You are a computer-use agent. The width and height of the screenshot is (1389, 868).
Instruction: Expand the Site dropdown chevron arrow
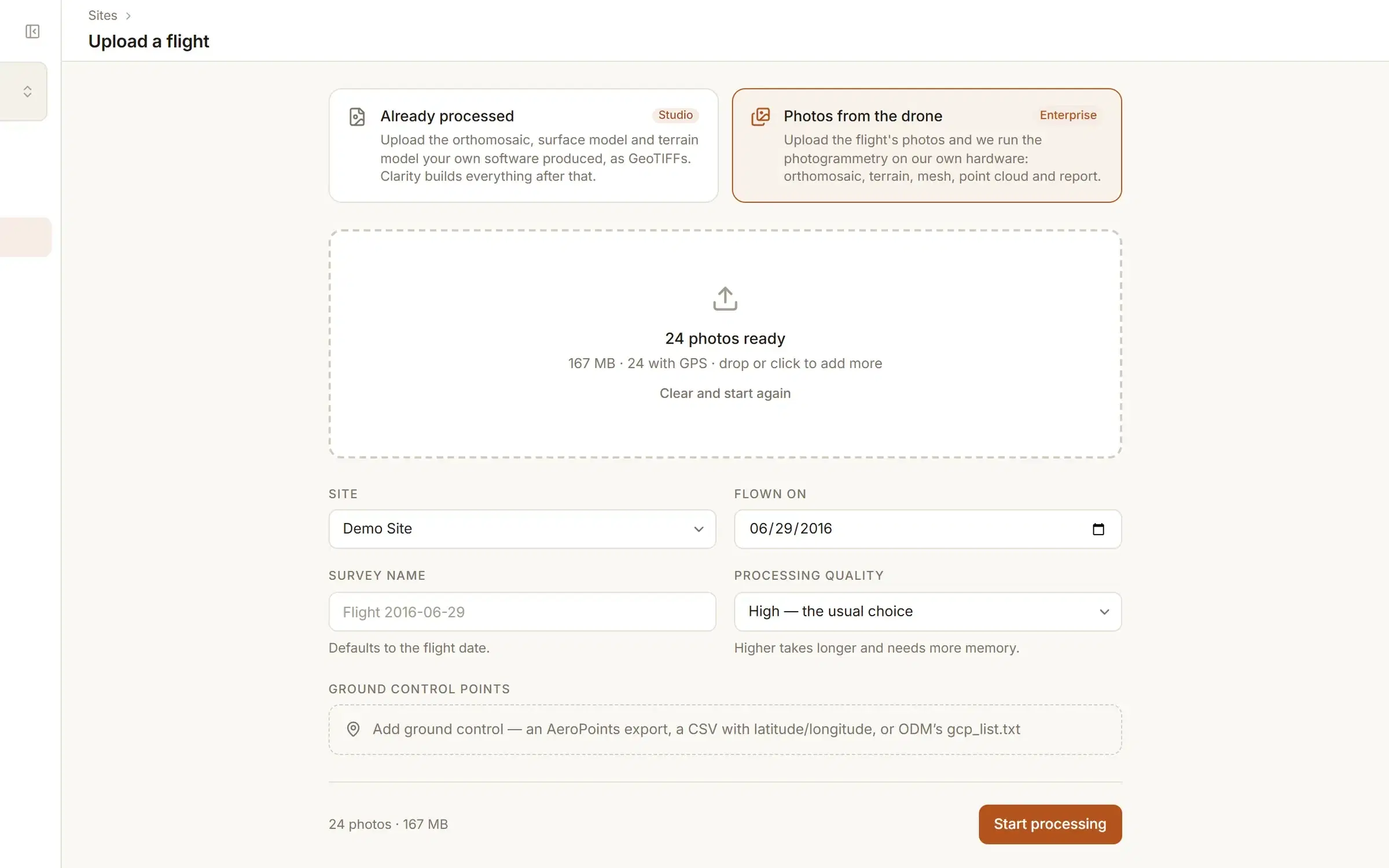699,529
